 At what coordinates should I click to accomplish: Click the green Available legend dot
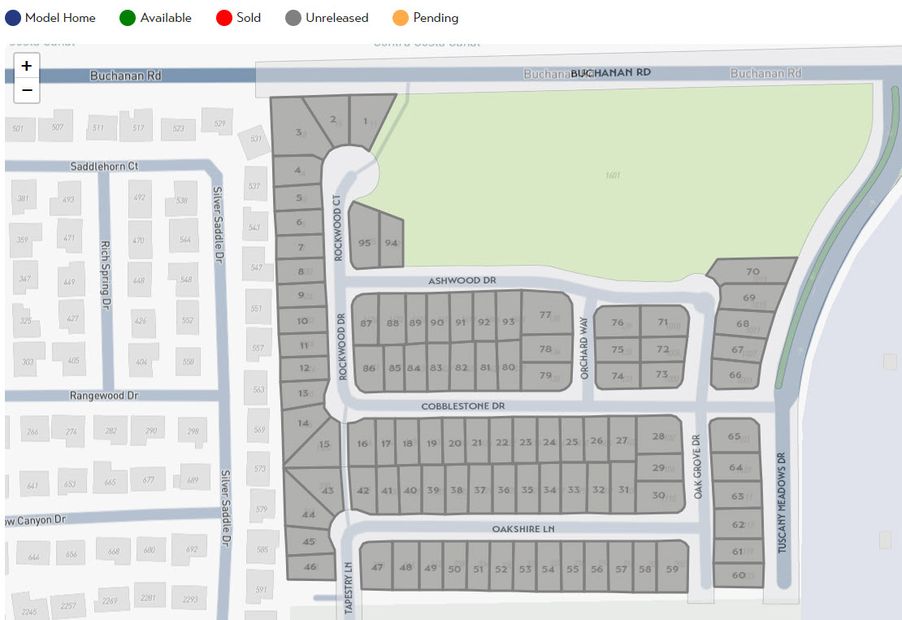(x=128, y=18)
